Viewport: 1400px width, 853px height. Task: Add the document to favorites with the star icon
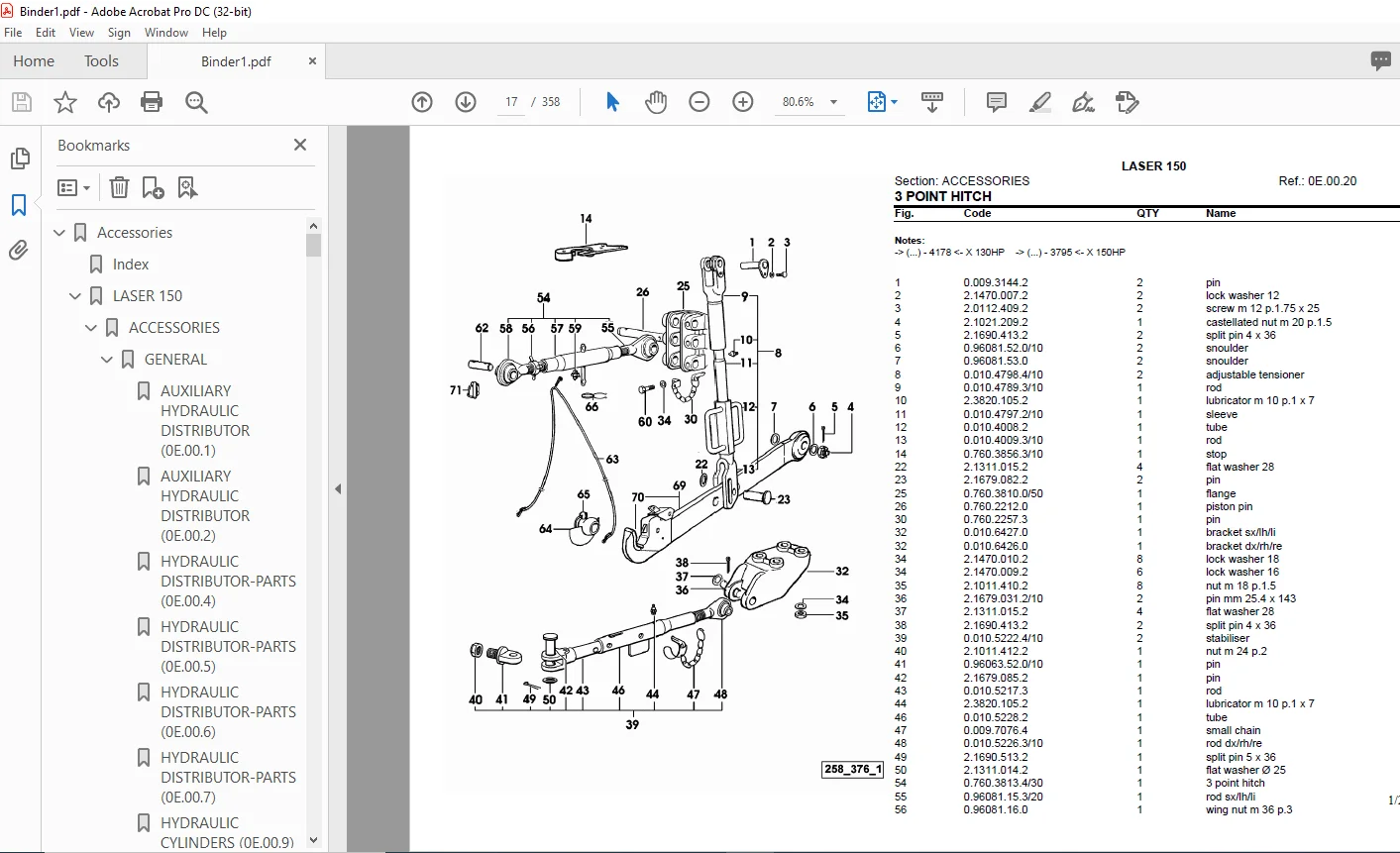[x=65, y=102]
